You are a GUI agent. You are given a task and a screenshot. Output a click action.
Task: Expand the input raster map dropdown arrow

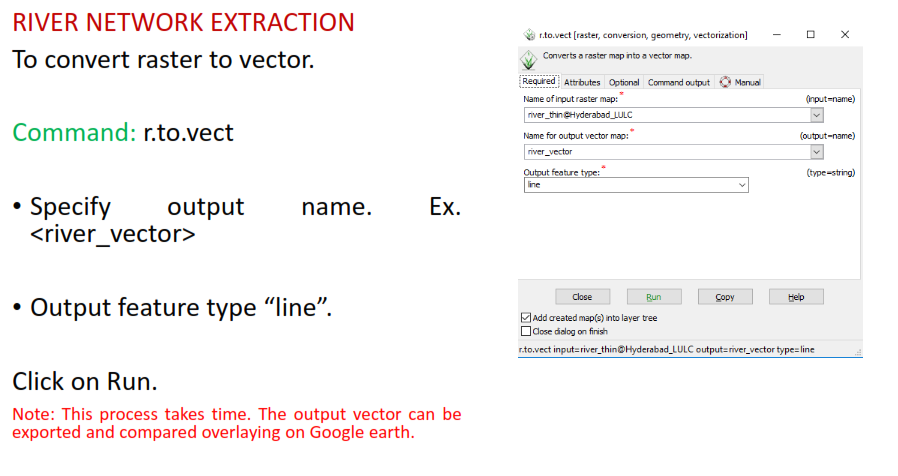(816, 115)
